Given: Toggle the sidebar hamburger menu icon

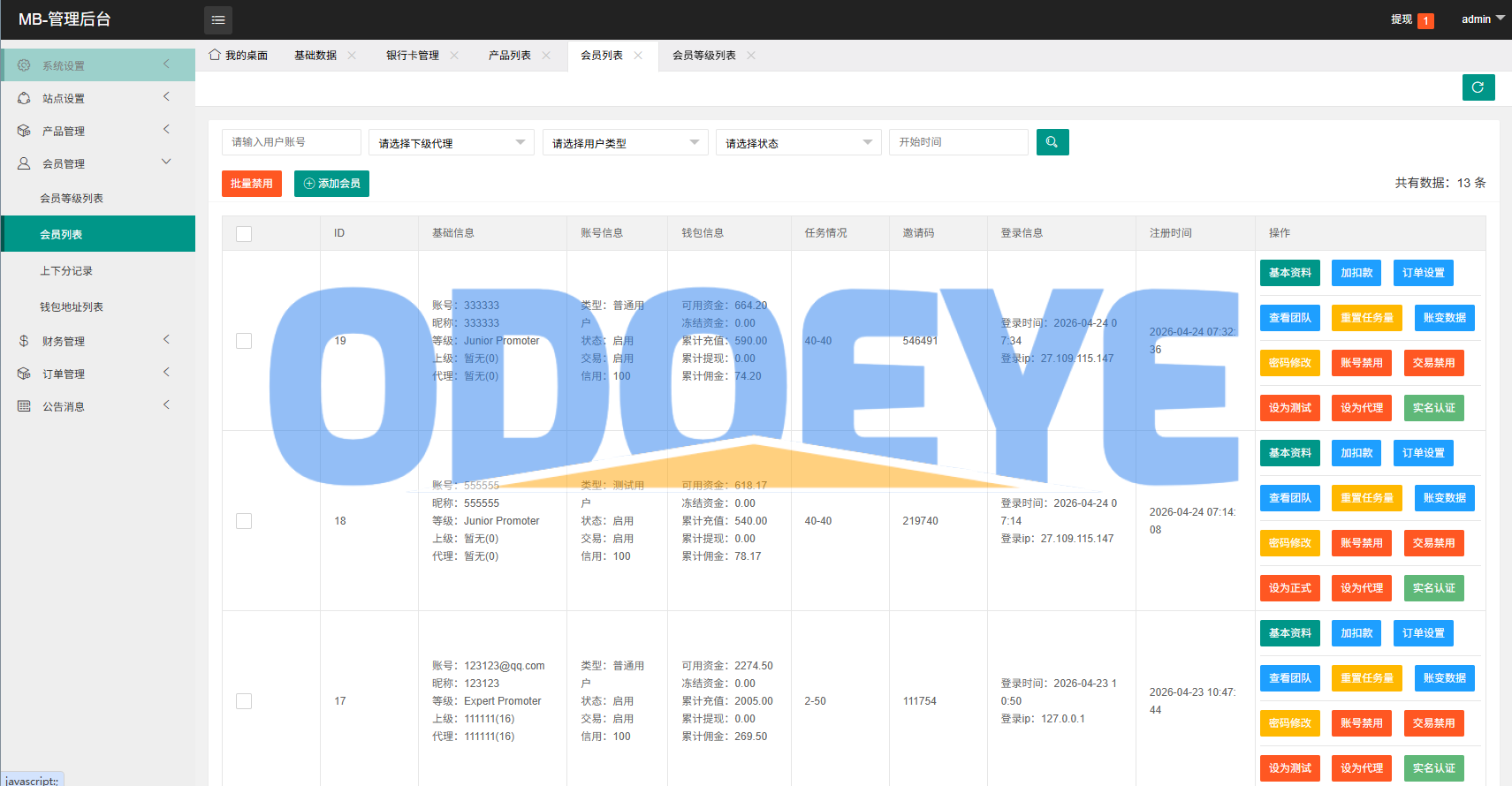Looking at the screenshot, I should [x=218, y=19].
